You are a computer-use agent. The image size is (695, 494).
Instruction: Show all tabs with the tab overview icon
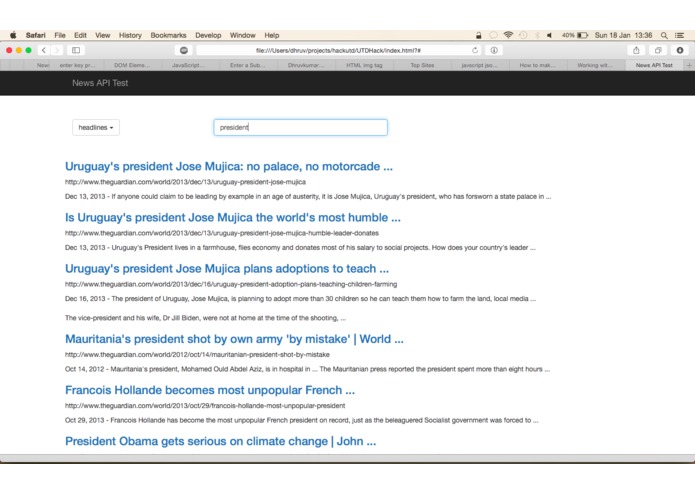658,50
